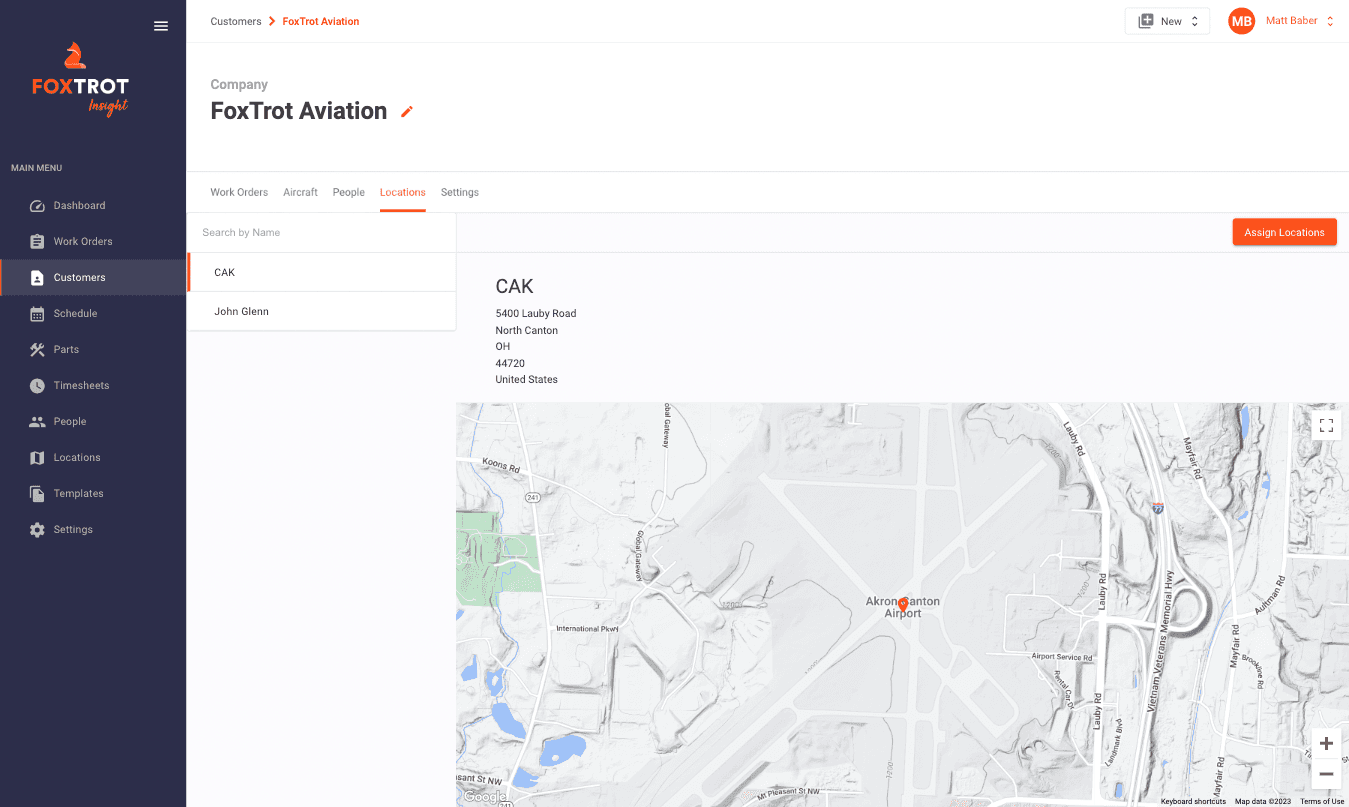Click the Assign Locations button

pyautogui.click(x=1284, y=232)
